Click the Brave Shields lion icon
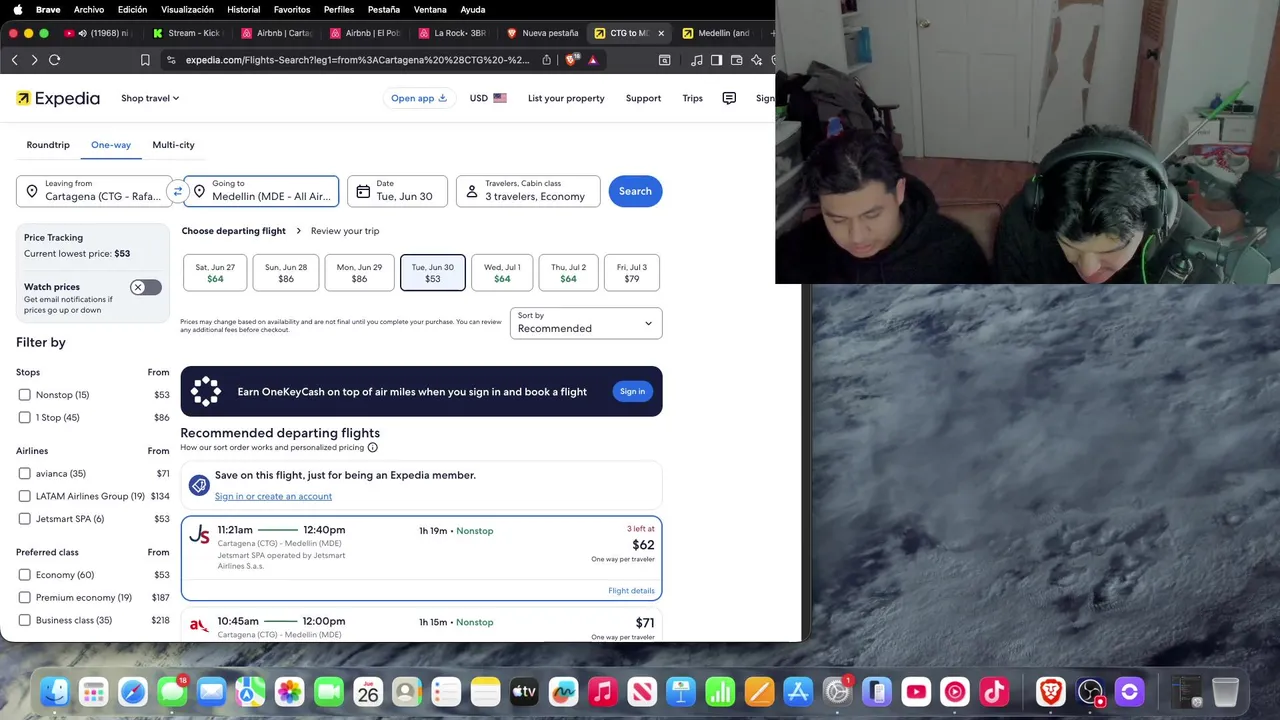Image resolution: width=1280 pixels, height=720 pixels. pos(571,60)
